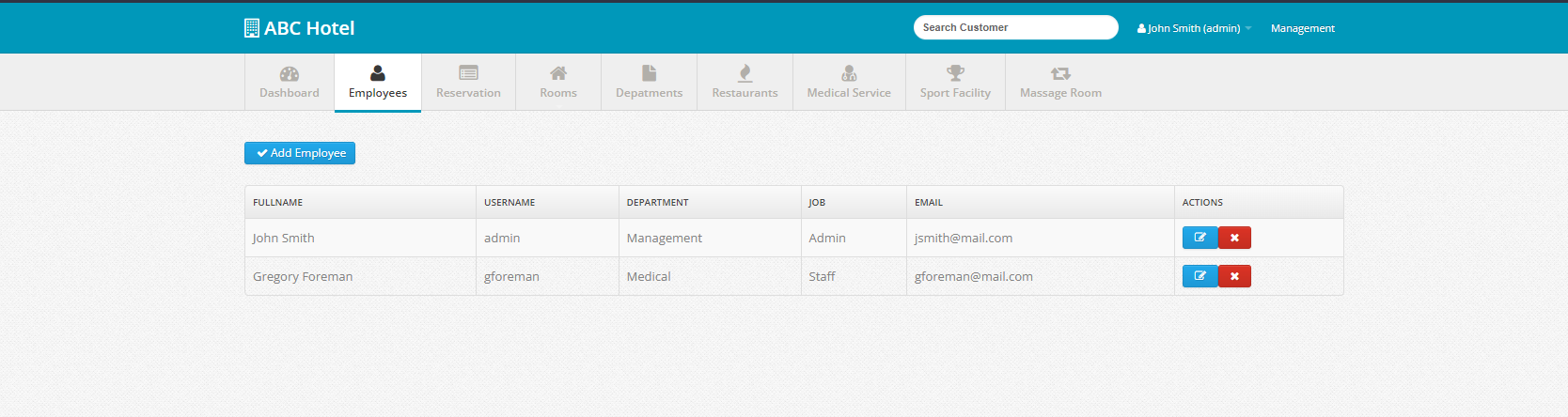
Task: Switch to the Reservation tab label
Action: tap(468, 93)
